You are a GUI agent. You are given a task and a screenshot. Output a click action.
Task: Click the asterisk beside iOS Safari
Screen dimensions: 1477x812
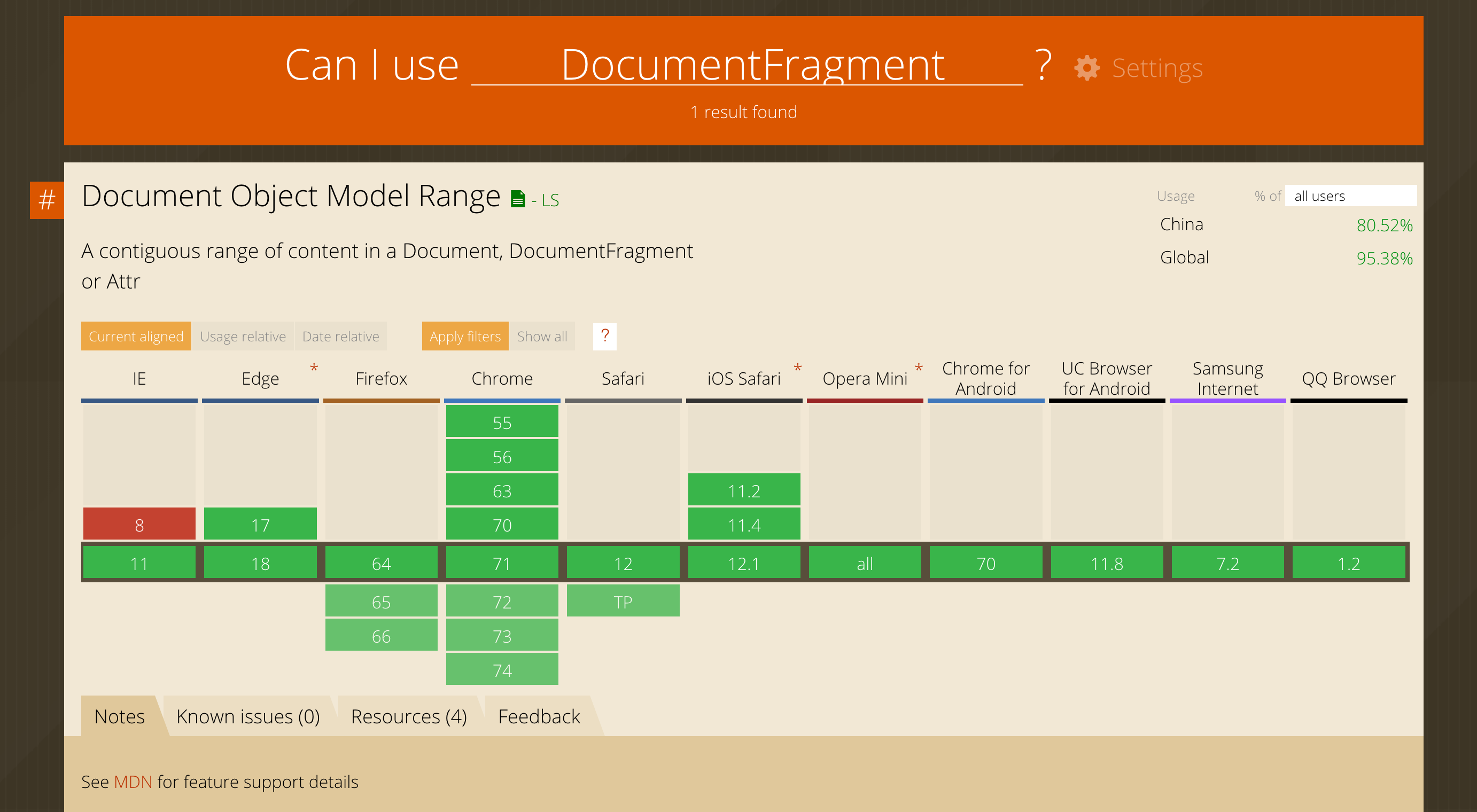(x=798, y=369)
